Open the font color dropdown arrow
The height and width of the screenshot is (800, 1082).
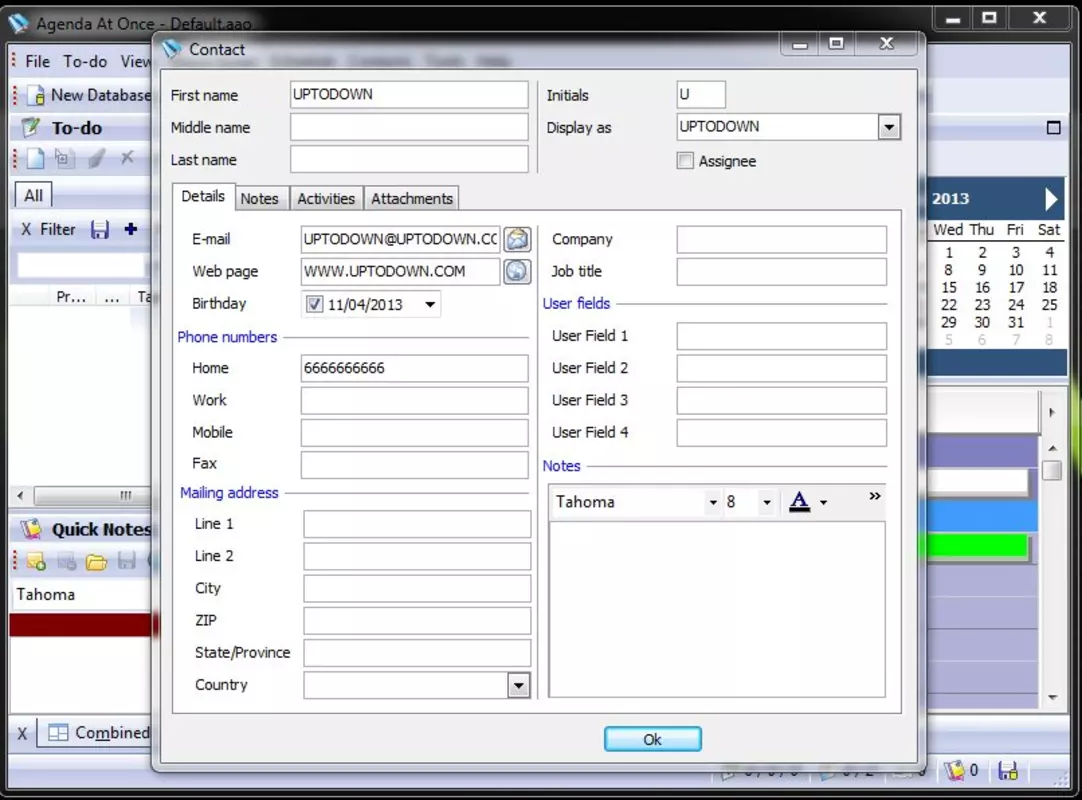823,503
